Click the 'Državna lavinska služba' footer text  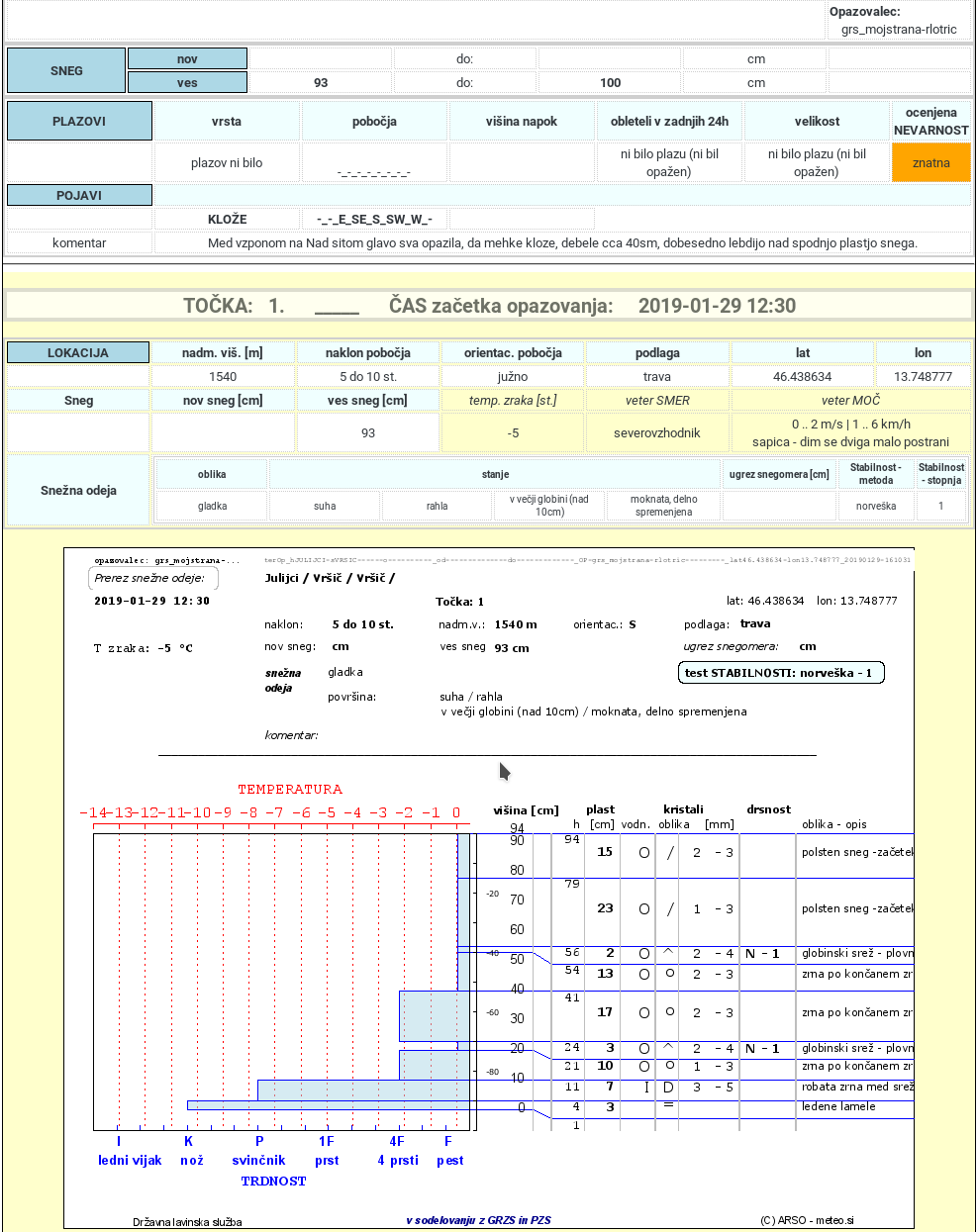point(187,1222)
